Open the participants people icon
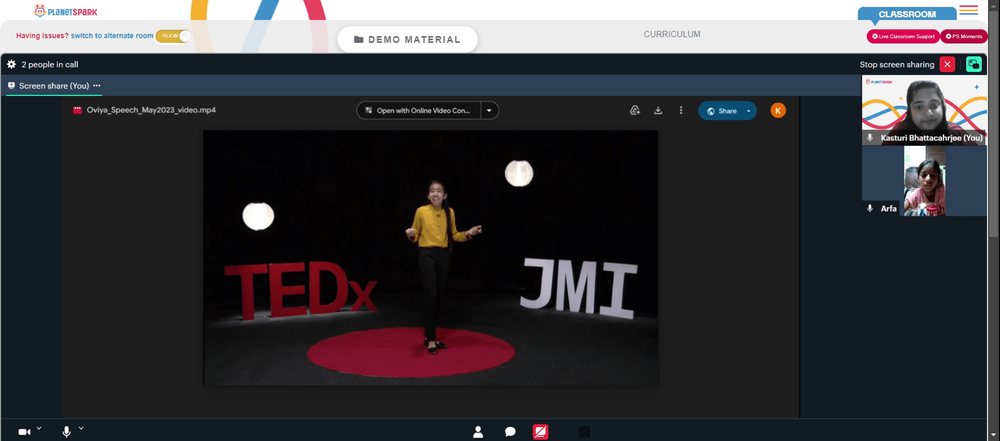The image size is (1000, 441). tap(478, 432)
